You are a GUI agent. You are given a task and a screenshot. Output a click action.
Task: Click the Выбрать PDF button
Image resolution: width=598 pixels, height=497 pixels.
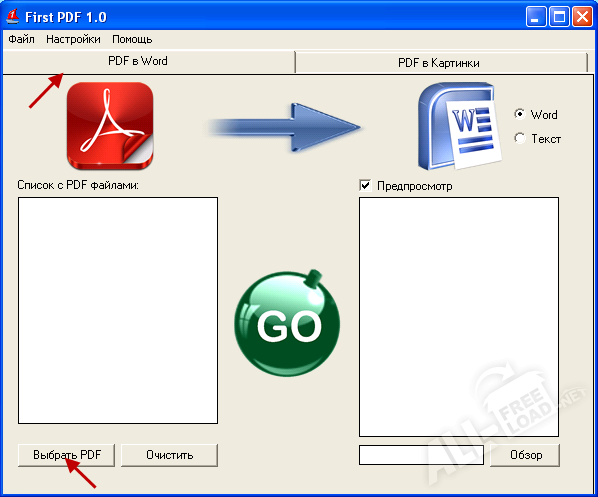tap(66, 455)
